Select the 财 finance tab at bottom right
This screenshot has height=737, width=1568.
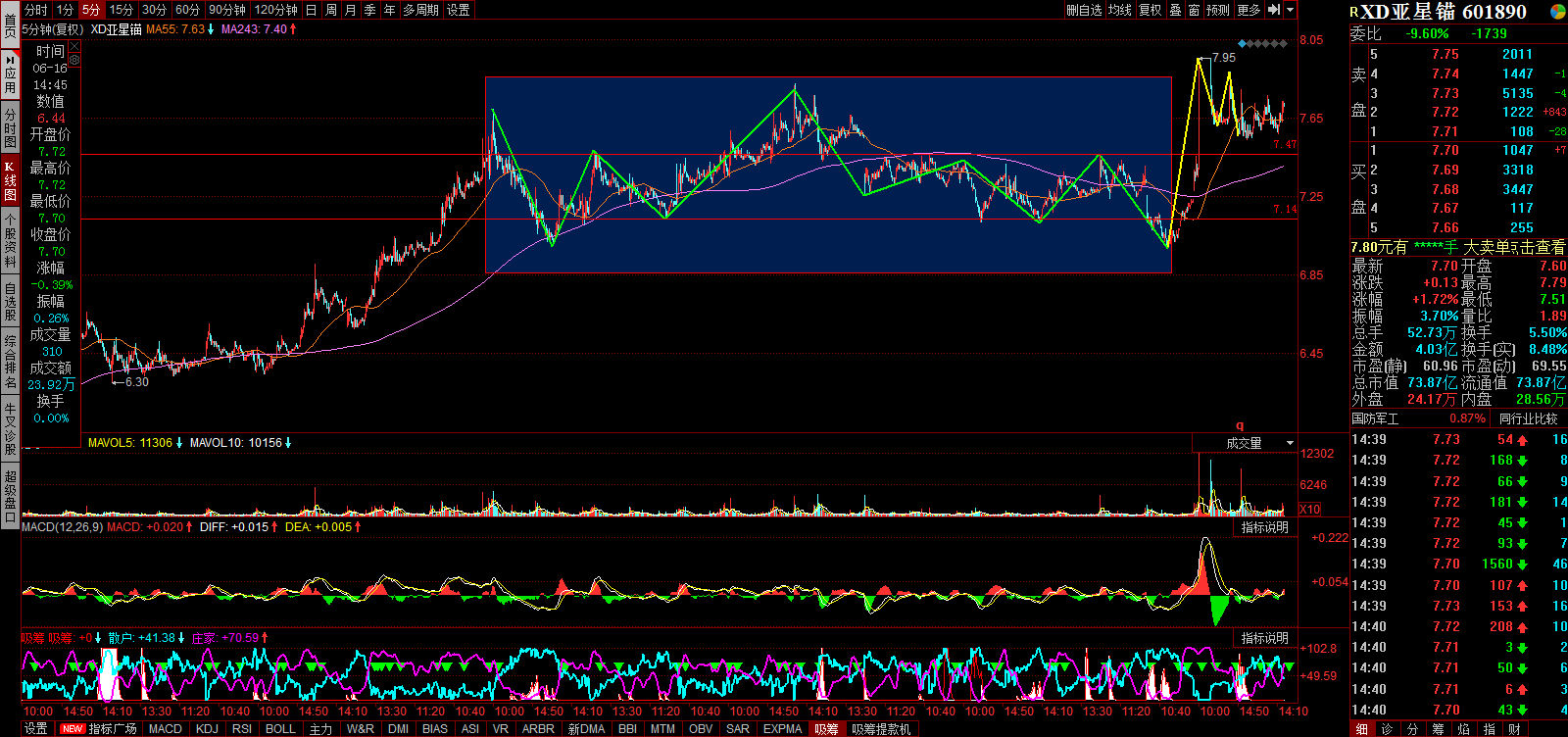click(x=1514, y=729)
